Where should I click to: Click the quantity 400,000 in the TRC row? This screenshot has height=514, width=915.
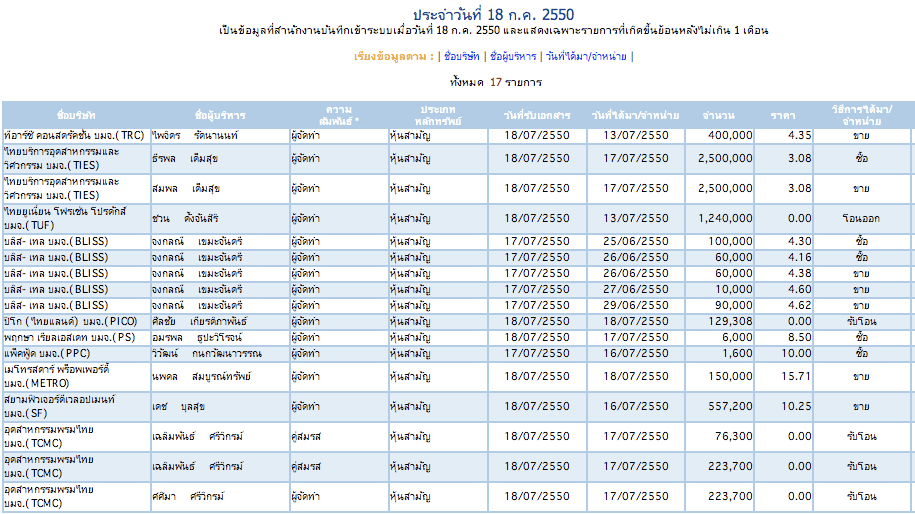(730, 135)
